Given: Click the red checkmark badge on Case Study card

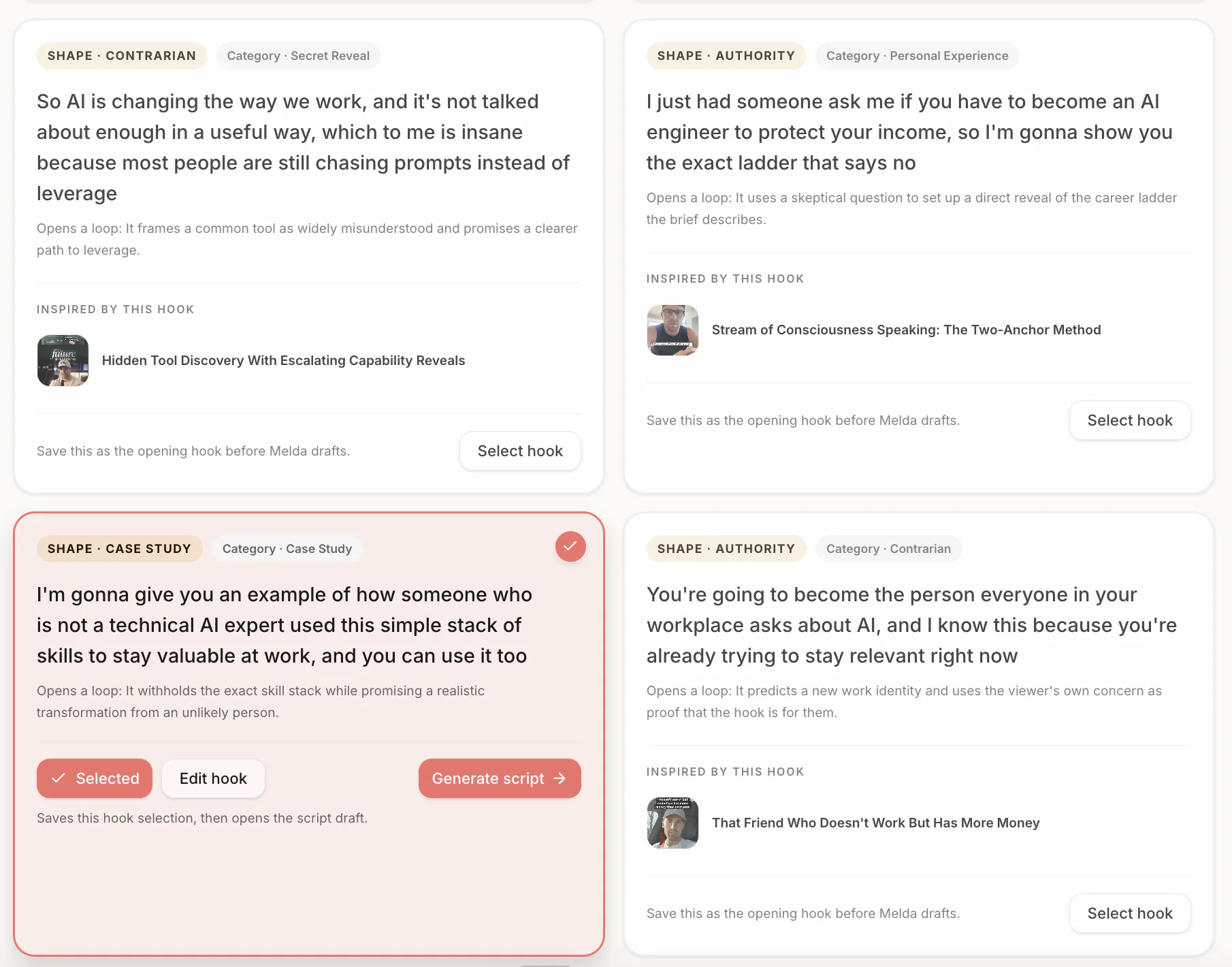Looking at the screenshot, I should [570, 547].
